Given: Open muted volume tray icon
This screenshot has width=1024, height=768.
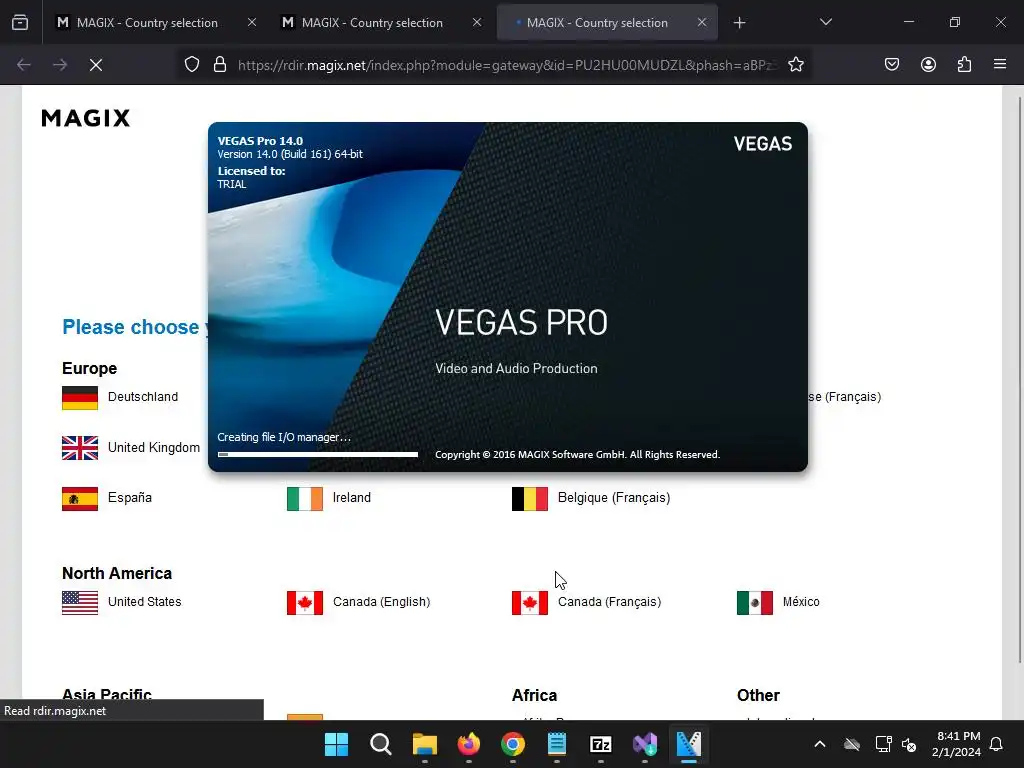Looking at the screenshot, I should [909, 744].
